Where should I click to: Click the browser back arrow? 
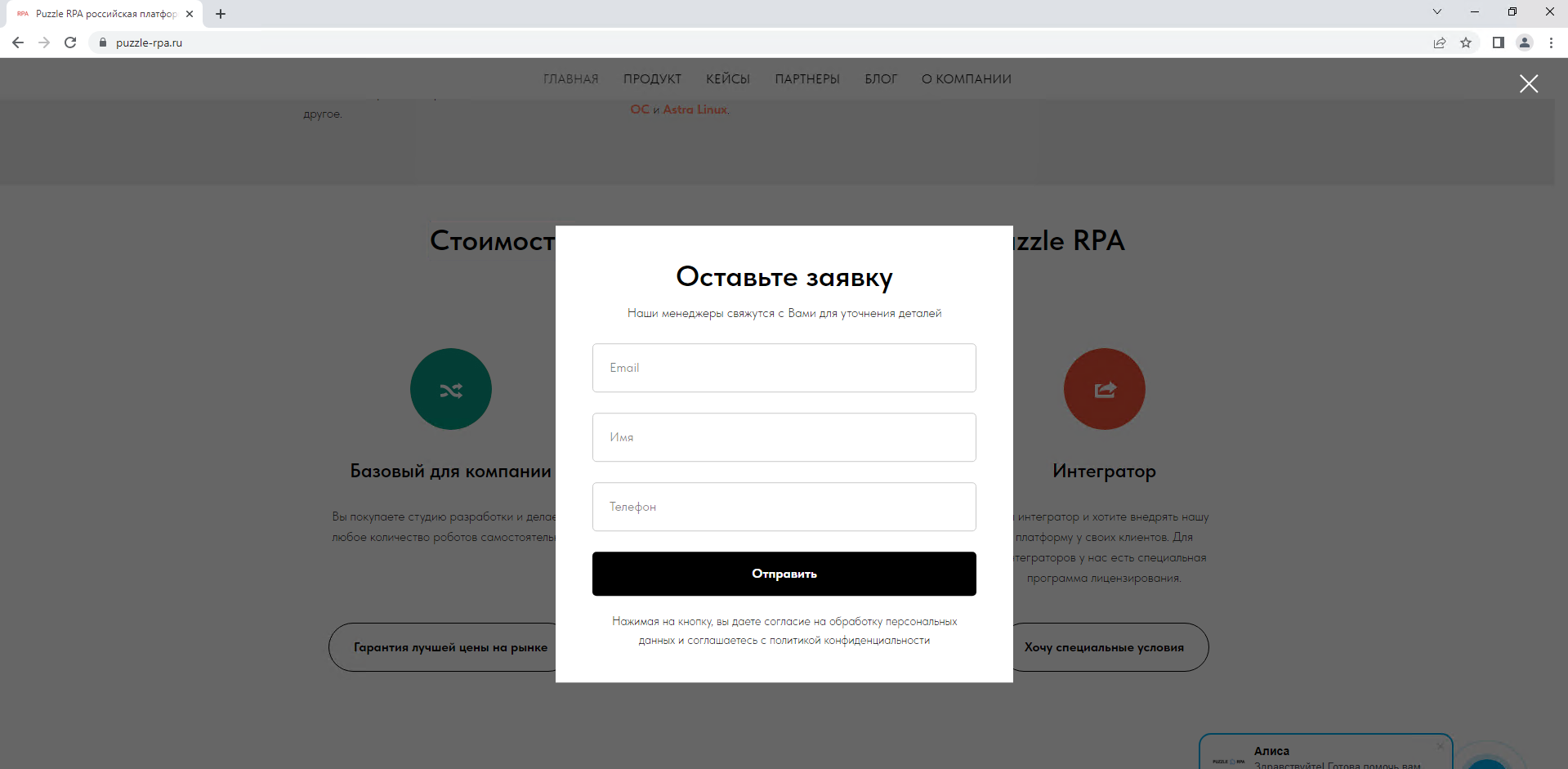18,42
